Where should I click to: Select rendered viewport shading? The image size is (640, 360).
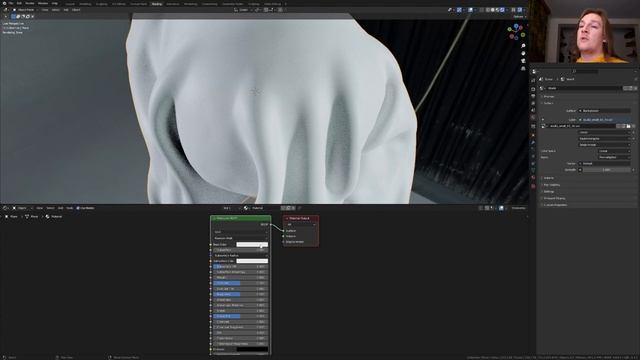pyautogui.click(x=502, y=10)
